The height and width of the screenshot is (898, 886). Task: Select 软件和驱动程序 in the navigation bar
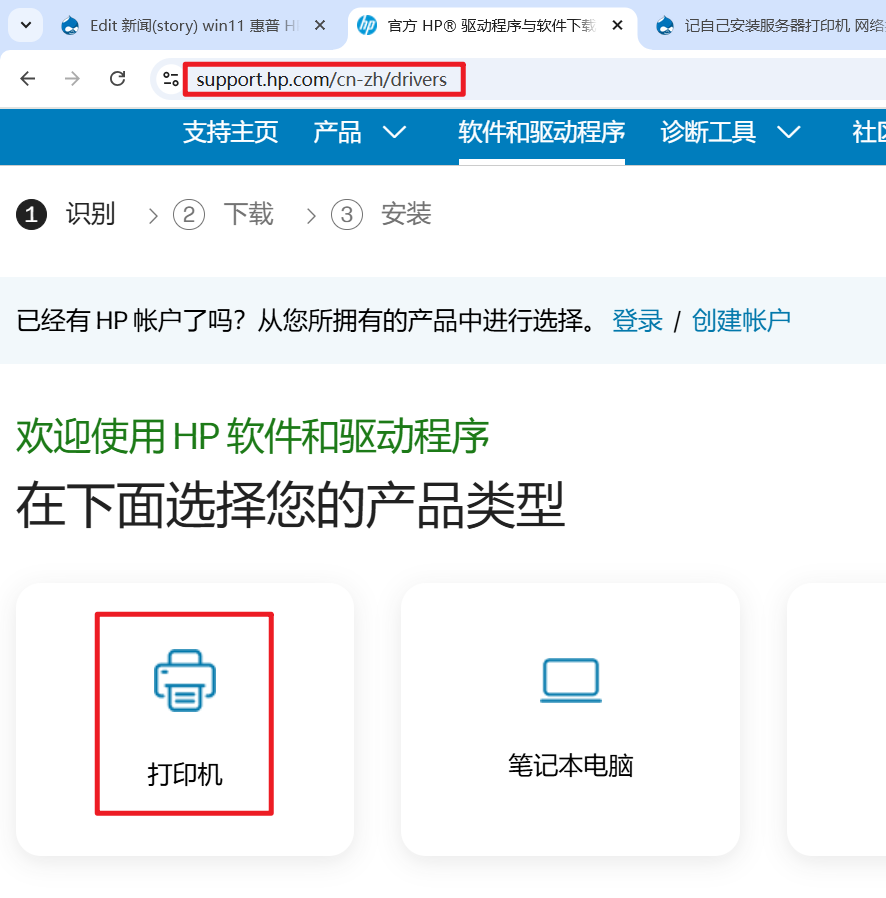541,132
